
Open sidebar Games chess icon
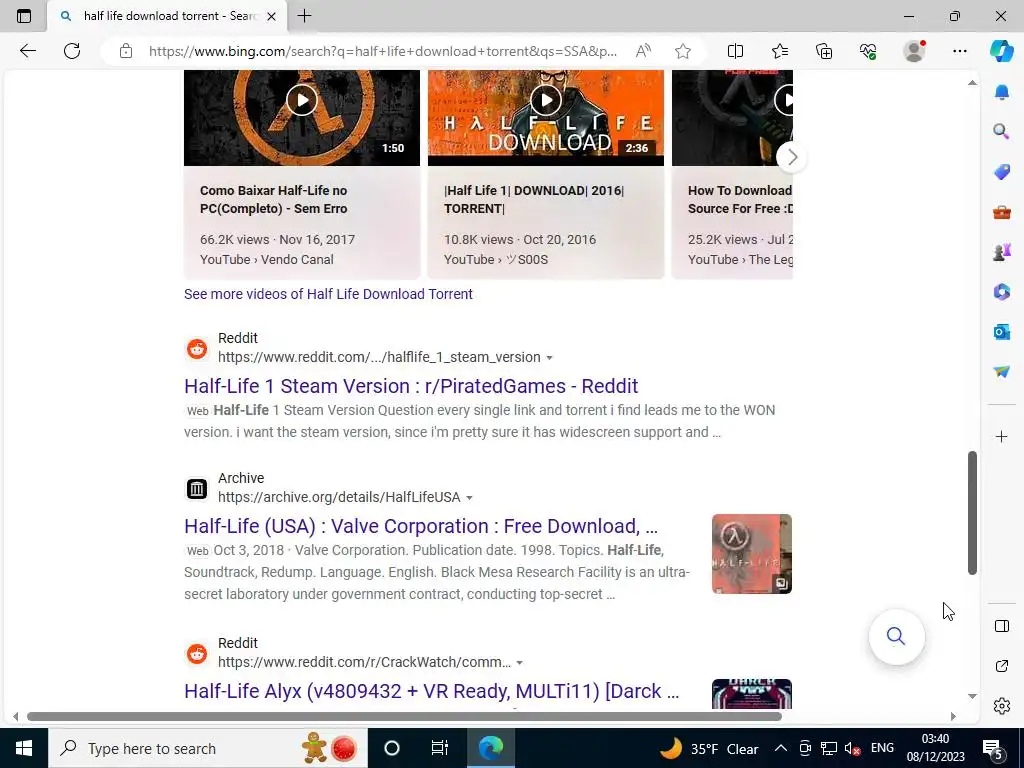point(1002,251)
